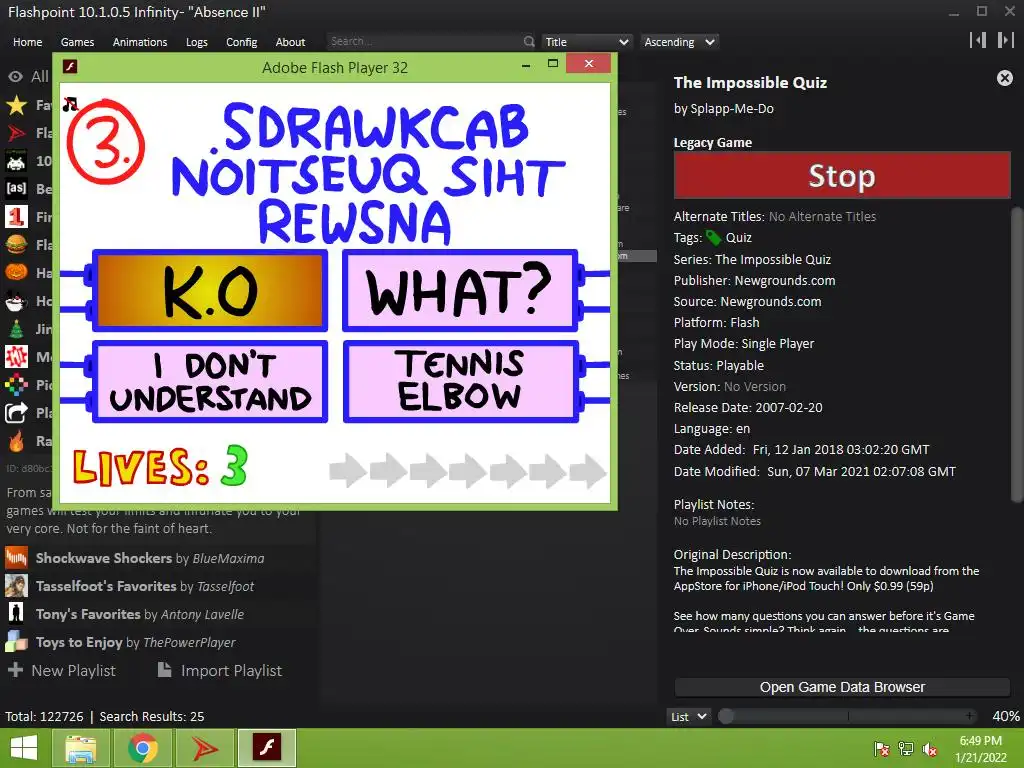Click the details panel scrollbar
1024x768 pixels.
point(1016,355)
